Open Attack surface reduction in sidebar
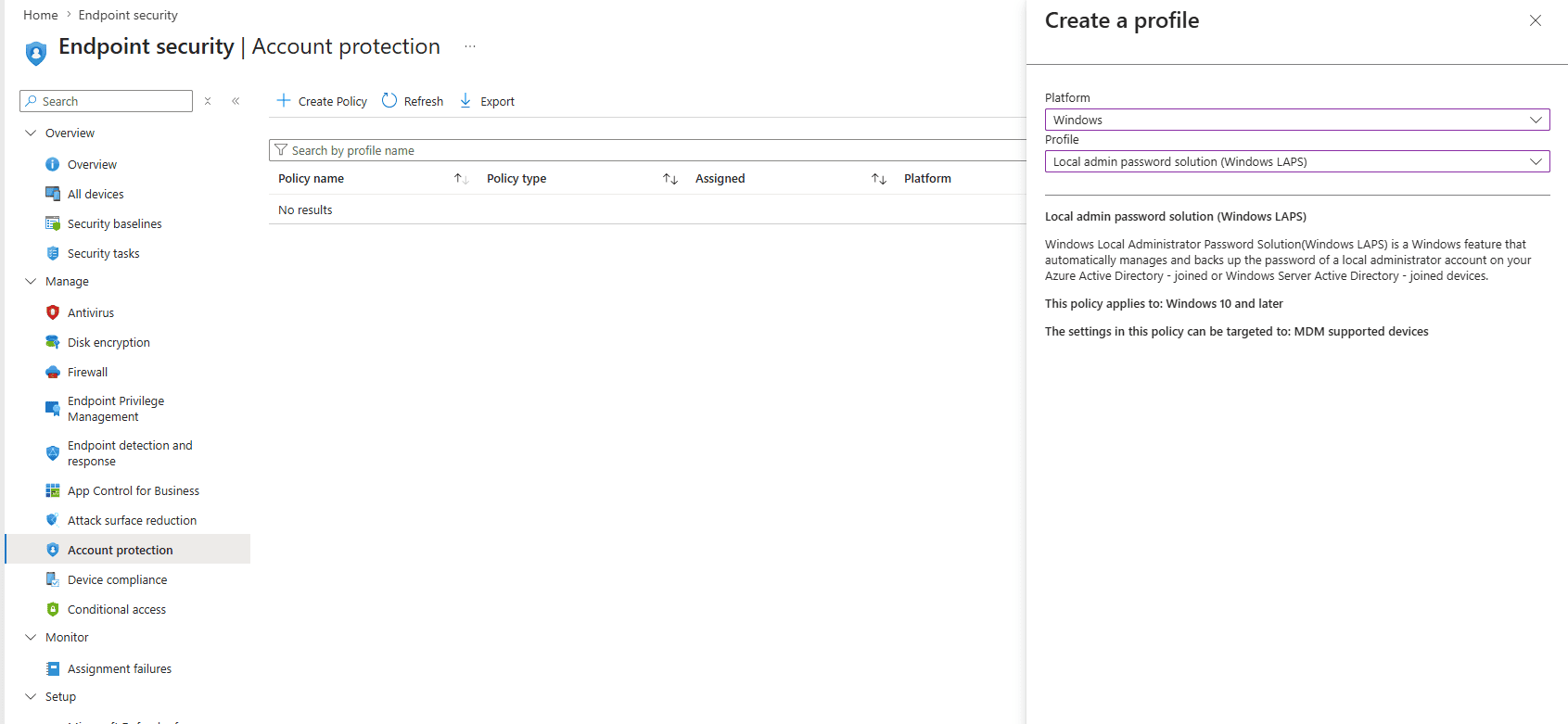This screenshot has width=1568, height=724. click(x=132, y=520)
